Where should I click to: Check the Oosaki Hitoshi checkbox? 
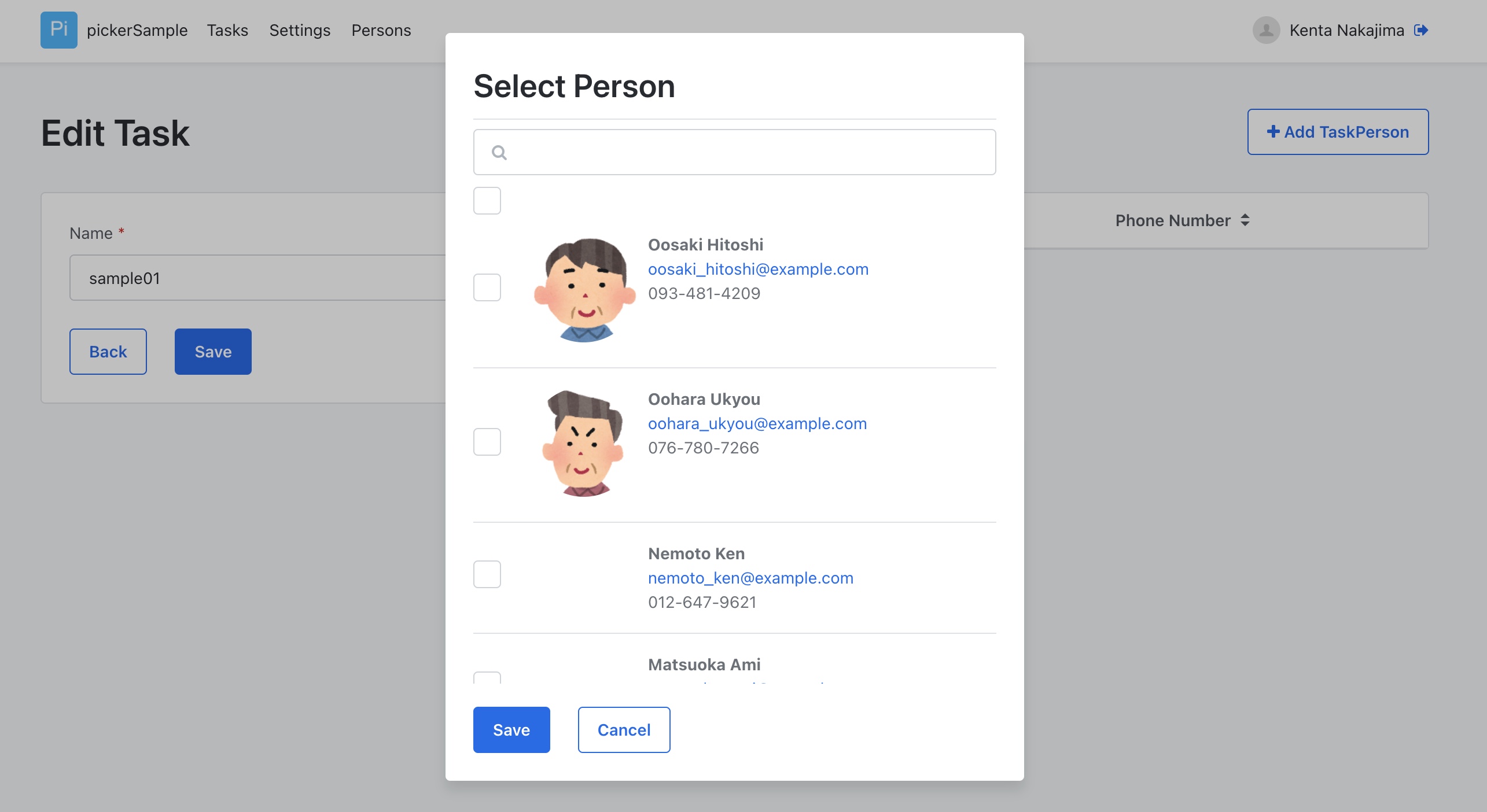(x=487, y=287)
